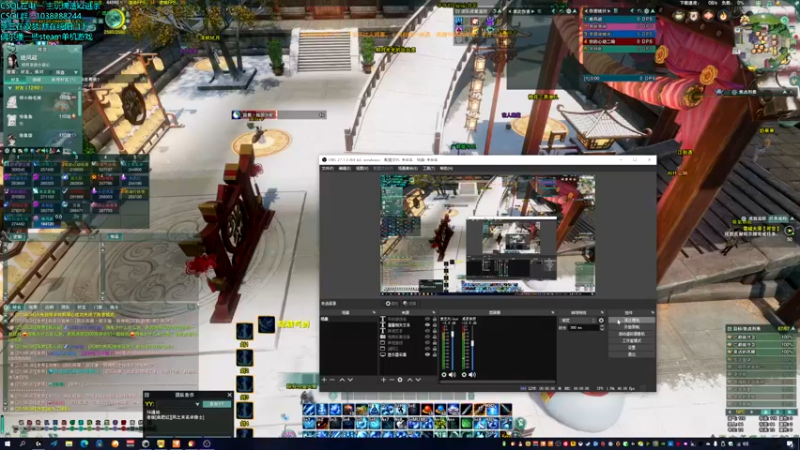Click OBS 退出 exit button

(x=632, y=354)
